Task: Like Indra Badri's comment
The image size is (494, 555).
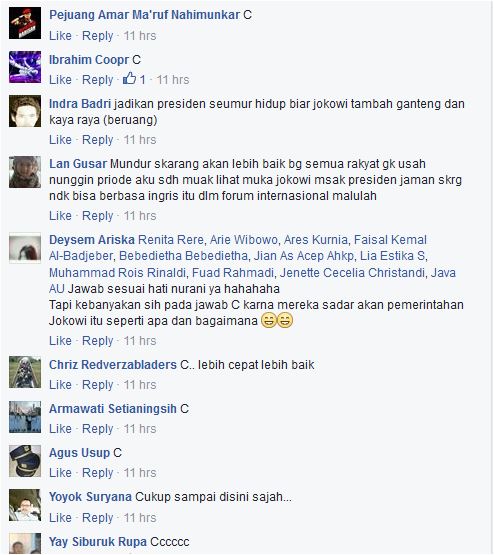Action: click(60, 140)
